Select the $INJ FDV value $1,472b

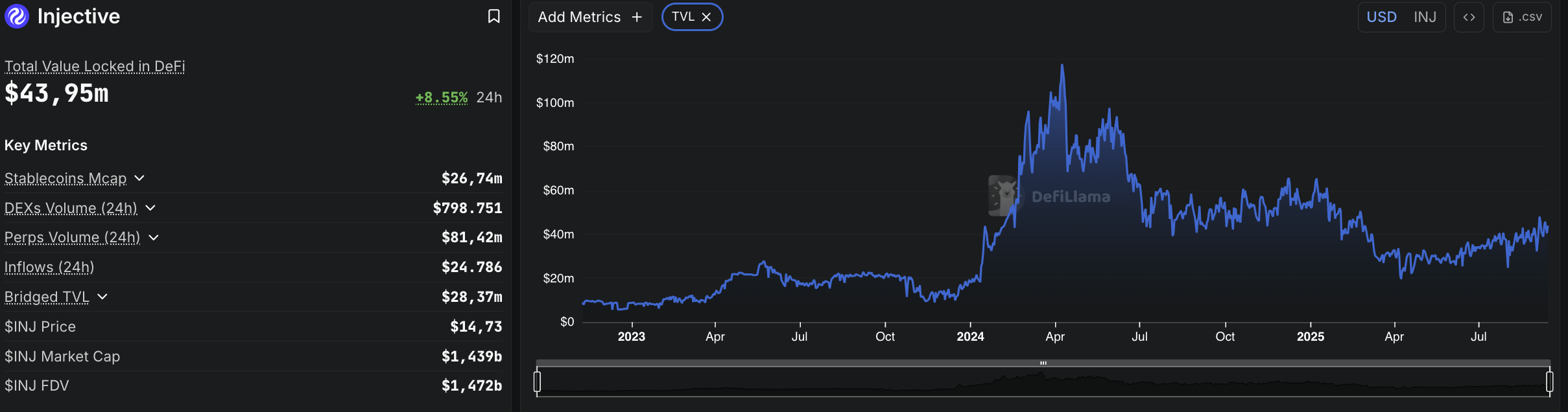tap(472, 385)
